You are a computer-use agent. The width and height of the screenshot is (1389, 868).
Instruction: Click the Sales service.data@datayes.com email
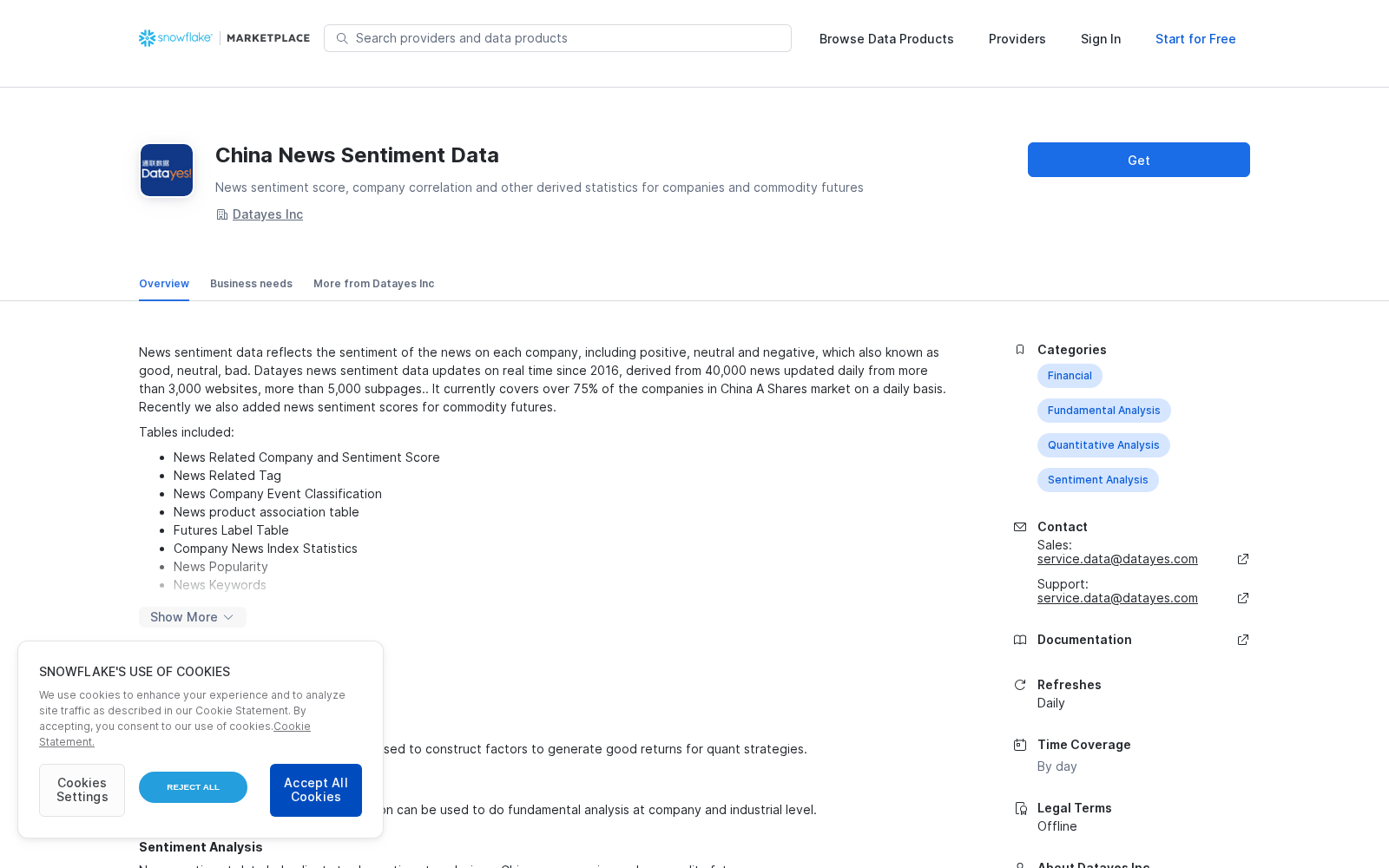pyautogui.click(x=1117, y=559)
